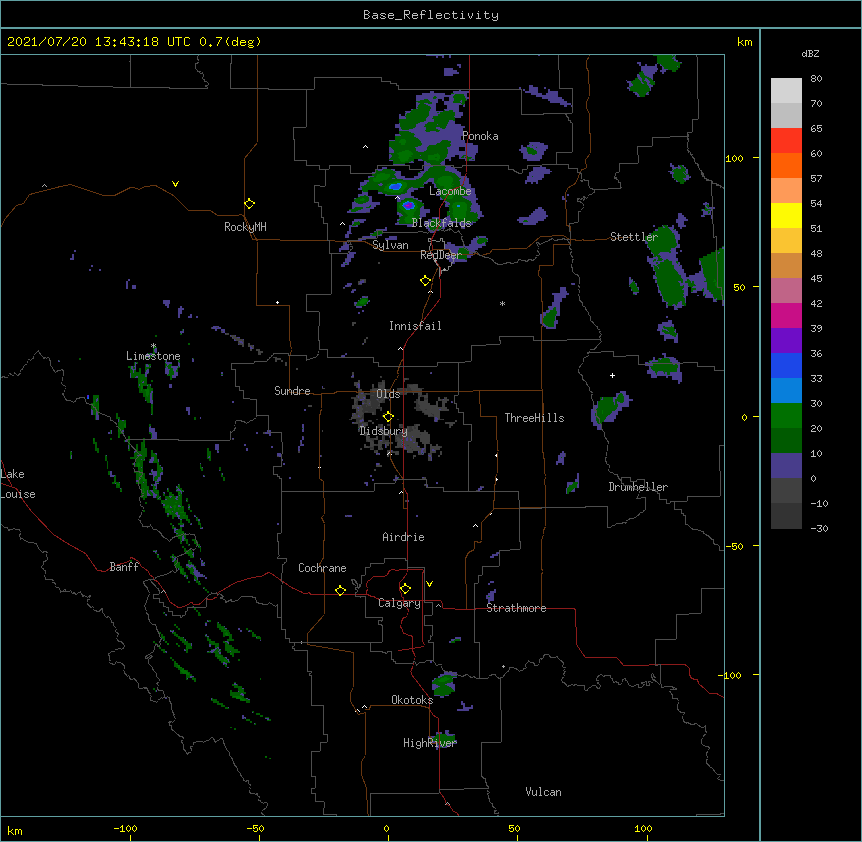Click the Blackfalds city label
Screen dimensions: 862x842
pos(441,223)
